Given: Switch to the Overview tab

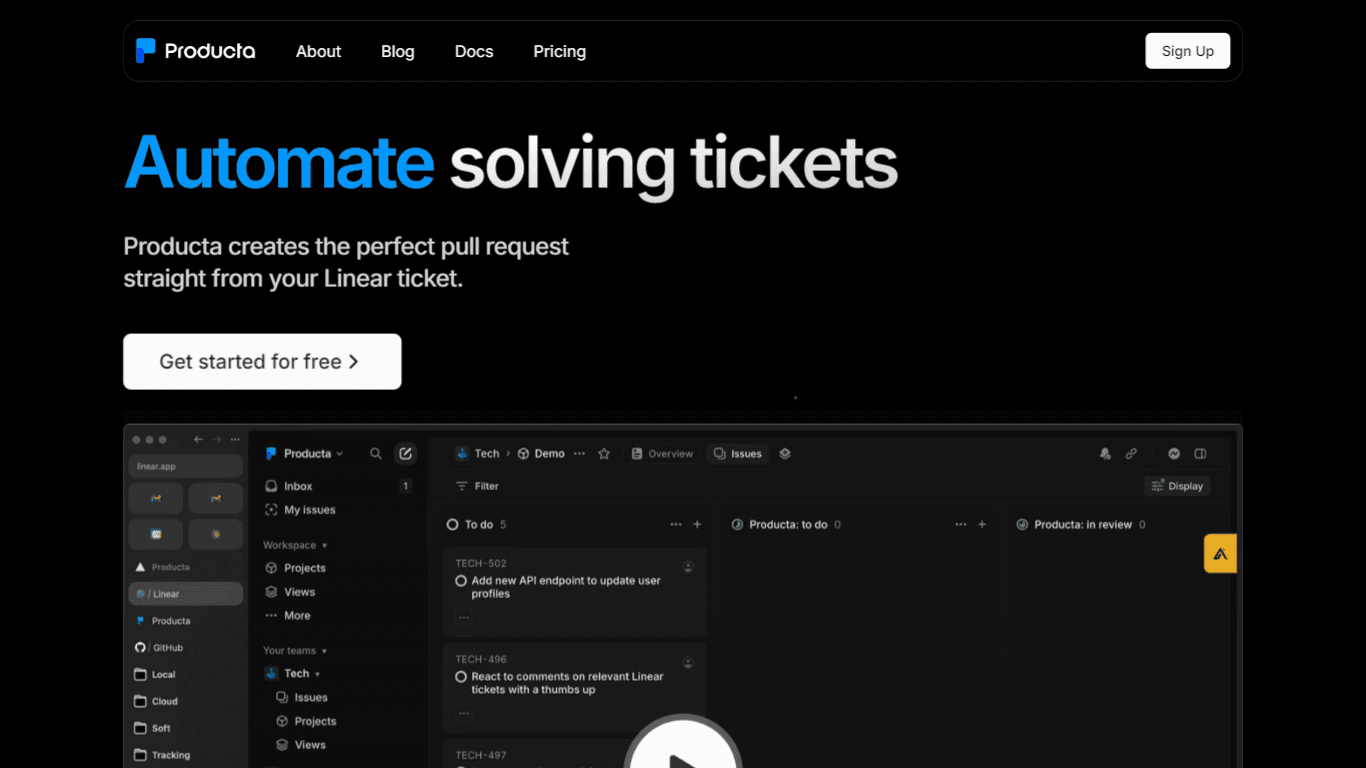Looking at the screenshot, I should click(x=663, y=454).
